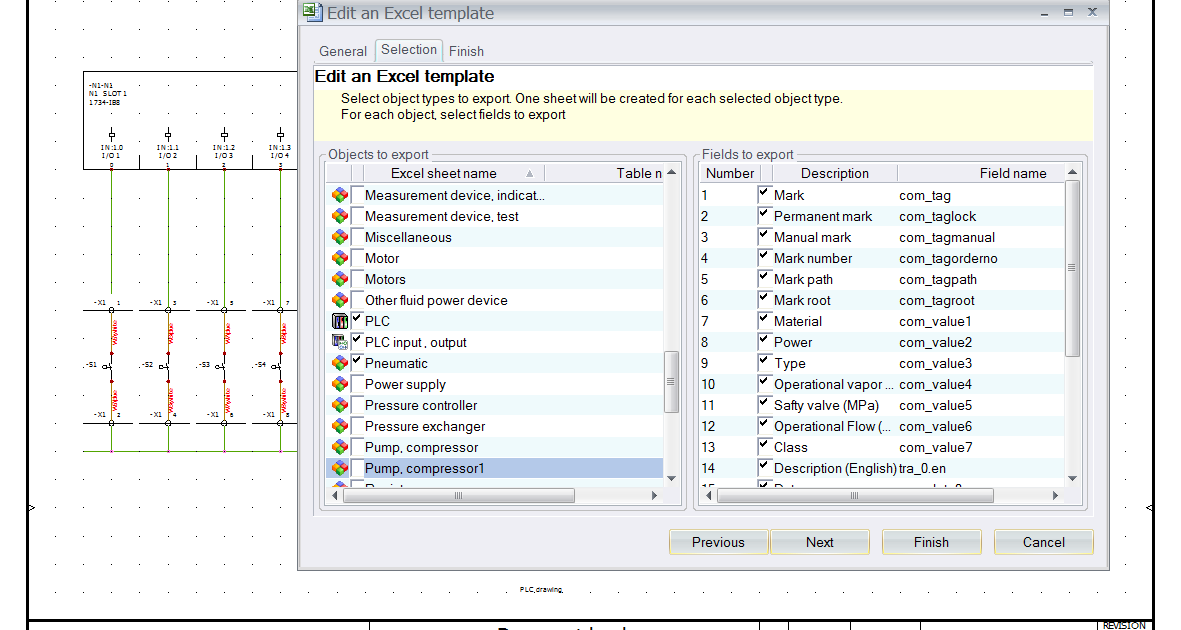Open the Finish tab
The width and height of the screenshot is (1181, 630).
click(466, 51)
